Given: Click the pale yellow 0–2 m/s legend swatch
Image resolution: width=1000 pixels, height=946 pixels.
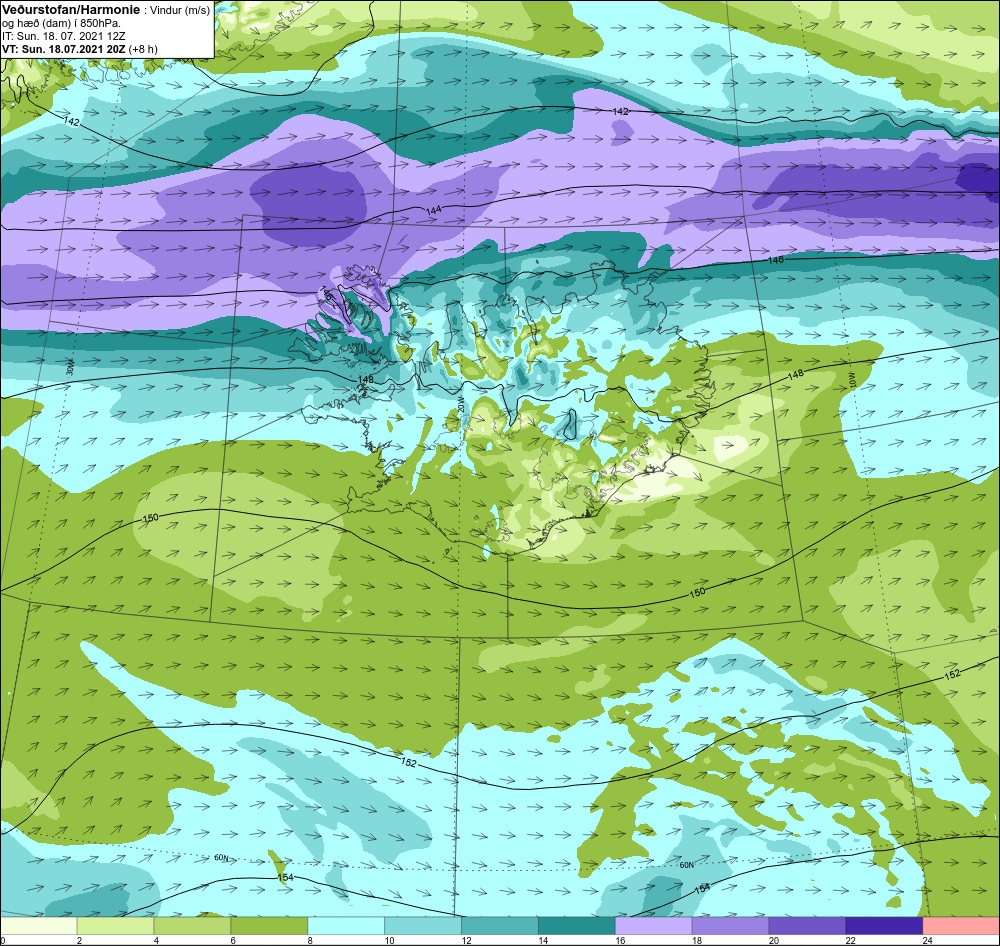Looking at the screenshot, I should pyautogui.click(x=38, y=925).
